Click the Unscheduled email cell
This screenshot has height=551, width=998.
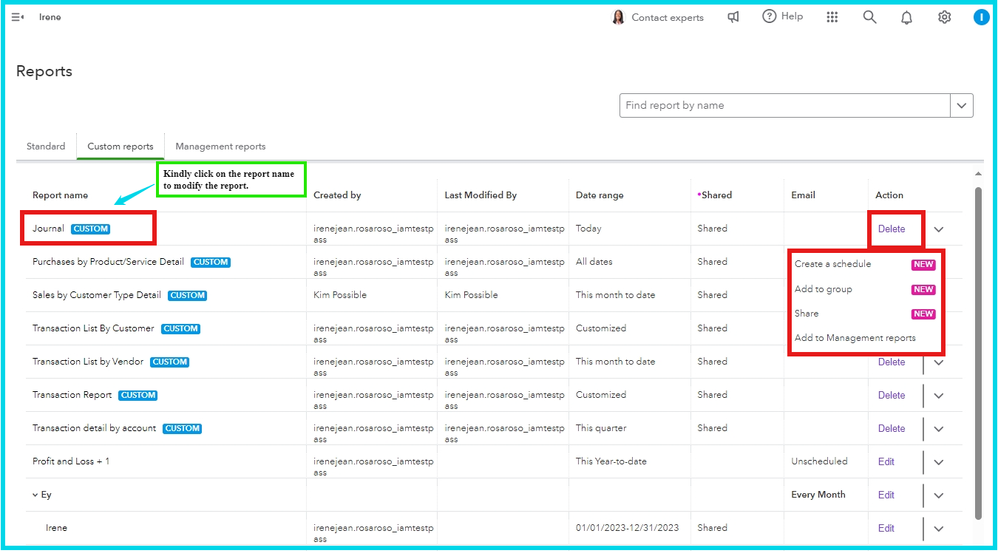tap(819, 461)
